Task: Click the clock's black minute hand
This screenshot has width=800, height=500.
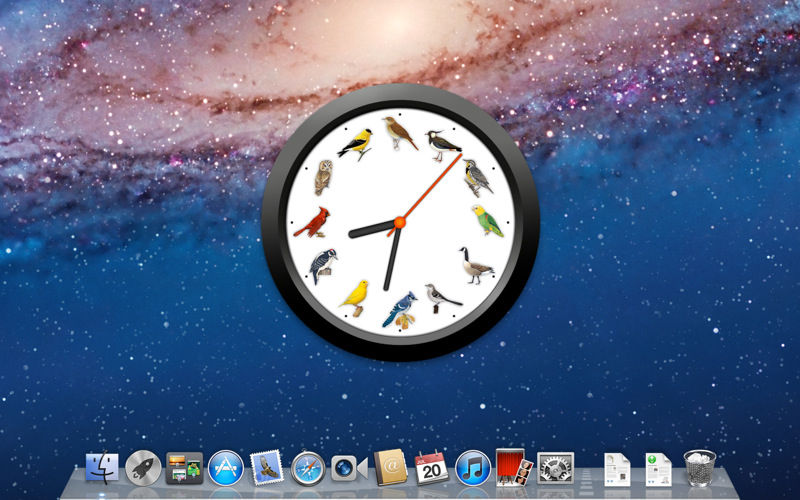Action: coord(392,259)
